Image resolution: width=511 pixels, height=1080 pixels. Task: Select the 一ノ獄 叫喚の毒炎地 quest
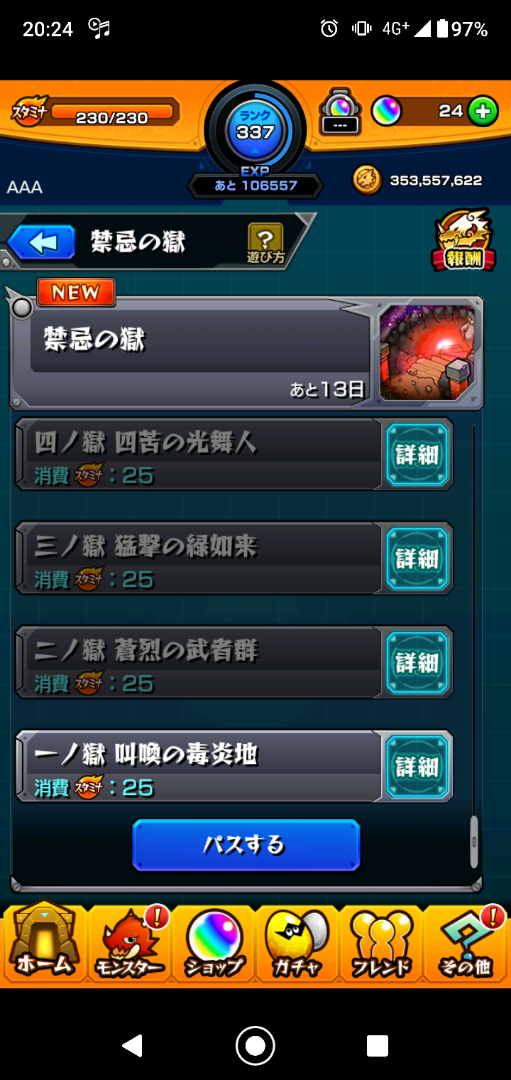coord(198,767)
